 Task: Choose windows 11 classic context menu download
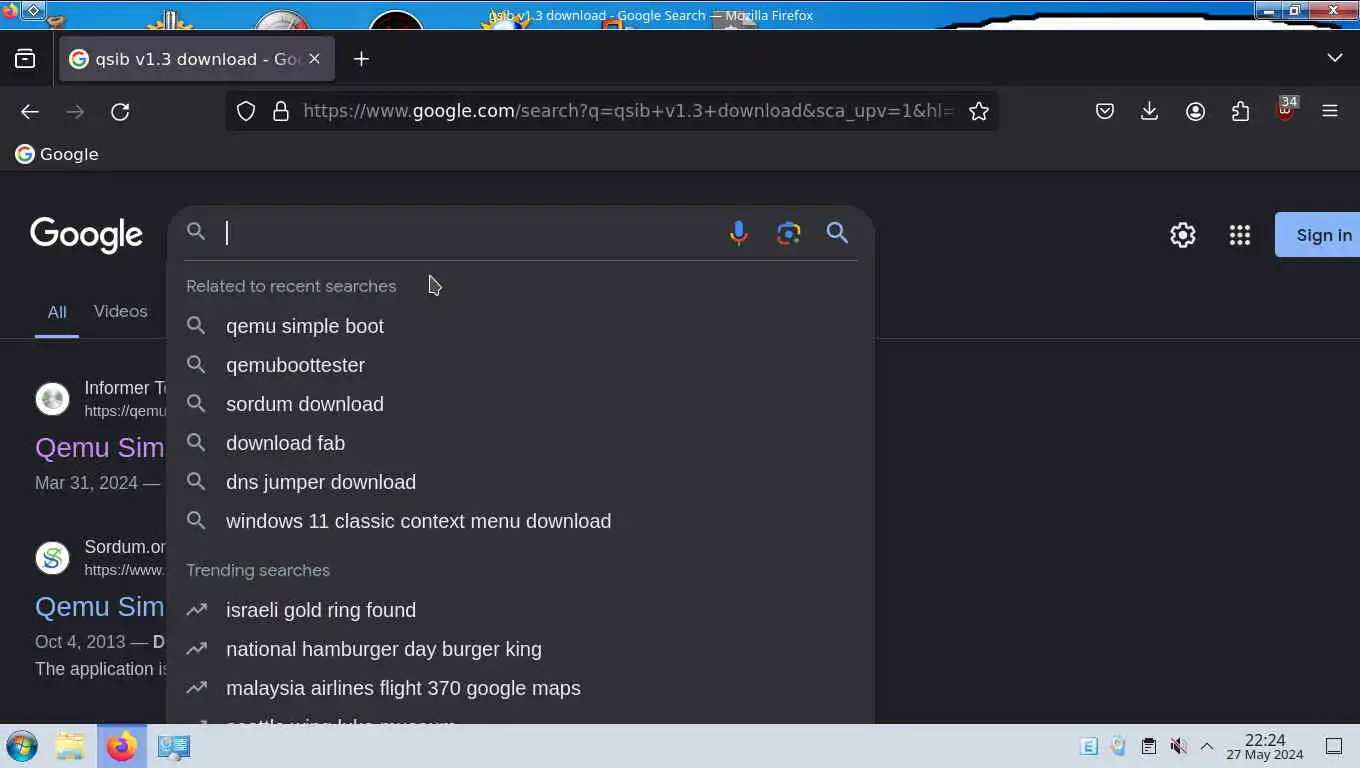tap(520, 521)
